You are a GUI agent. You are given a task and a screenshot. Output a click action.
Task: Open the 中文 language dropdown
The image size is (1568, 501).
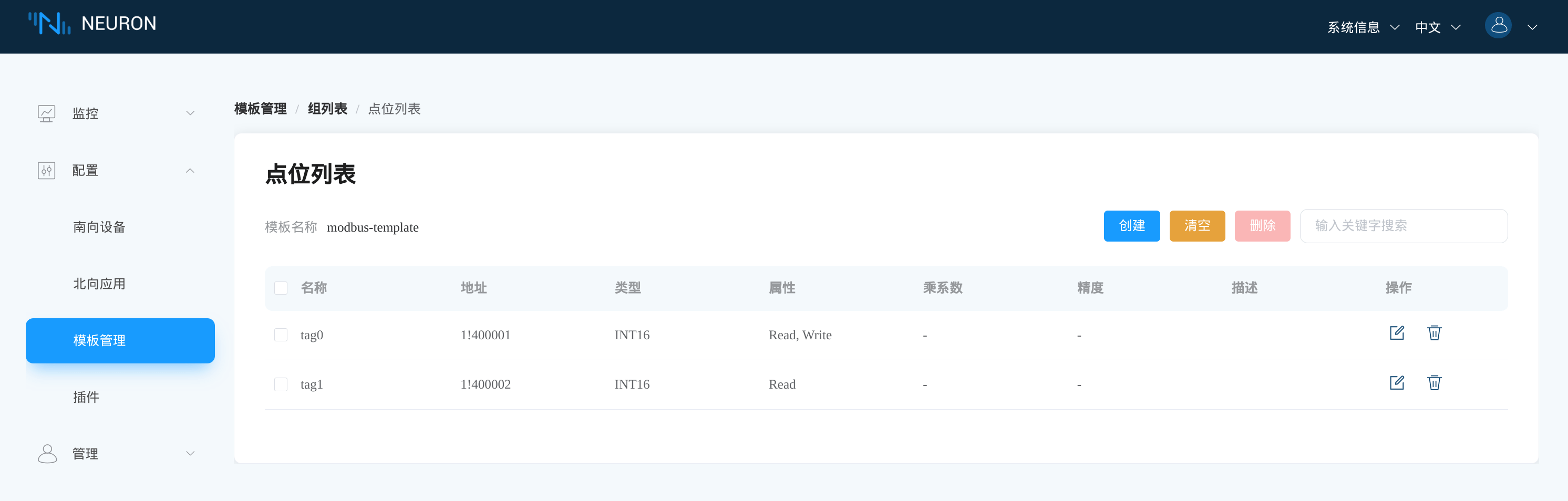(x=1437, y=27)
